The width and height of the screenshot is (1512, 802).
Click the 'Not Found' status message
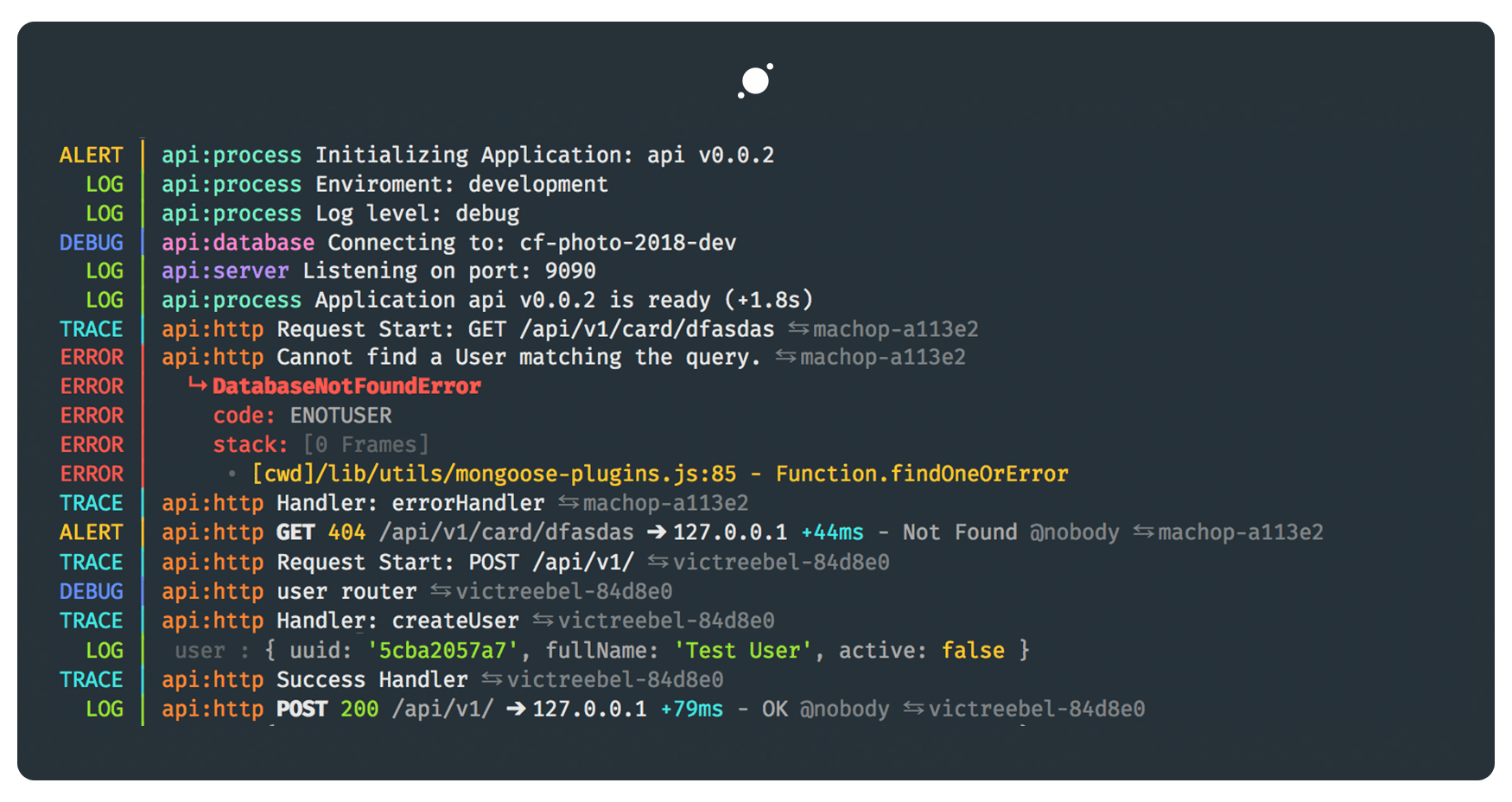pos(960,532)
